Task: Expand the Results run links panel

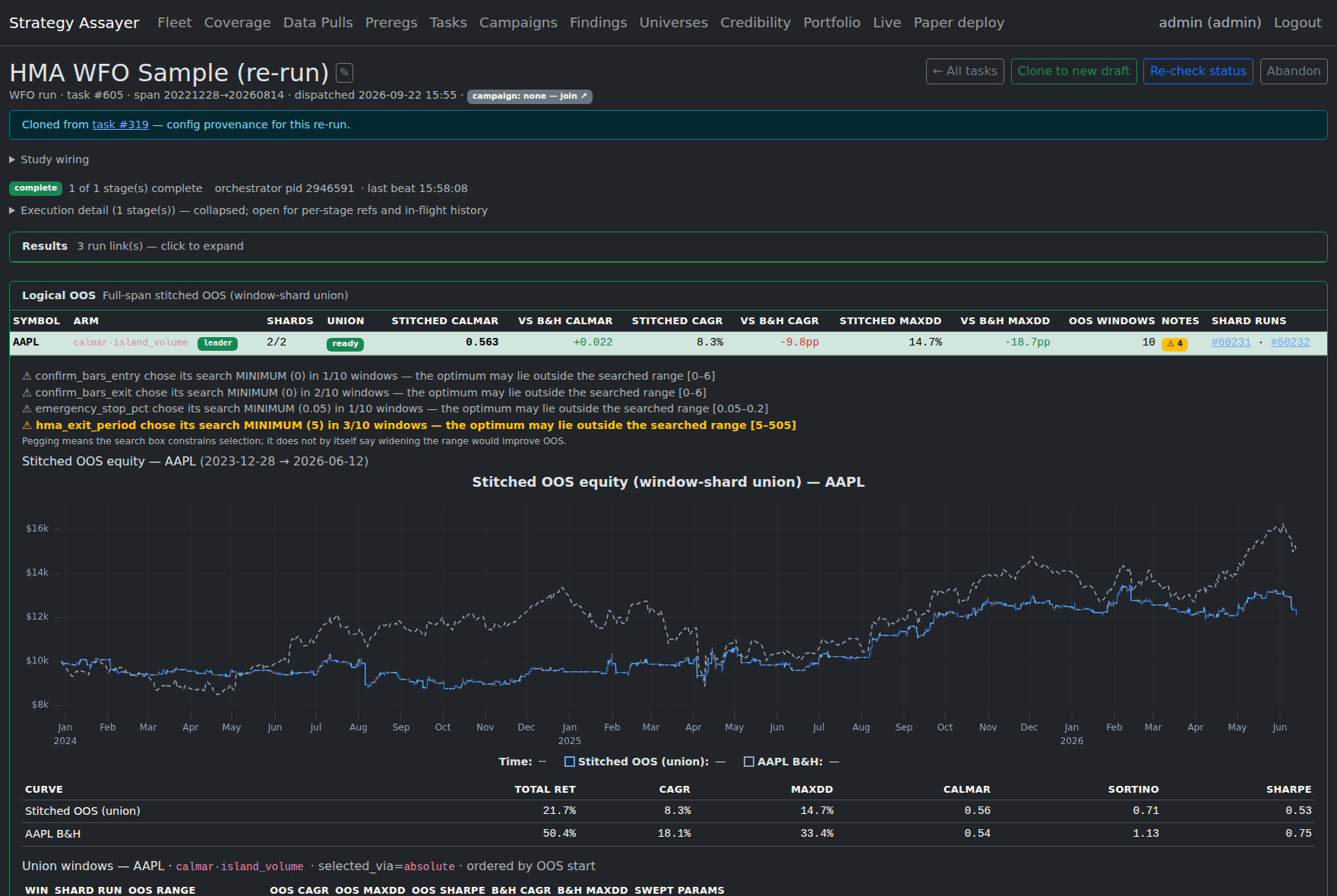Action: pyautogui.click(x=668, y=247)
